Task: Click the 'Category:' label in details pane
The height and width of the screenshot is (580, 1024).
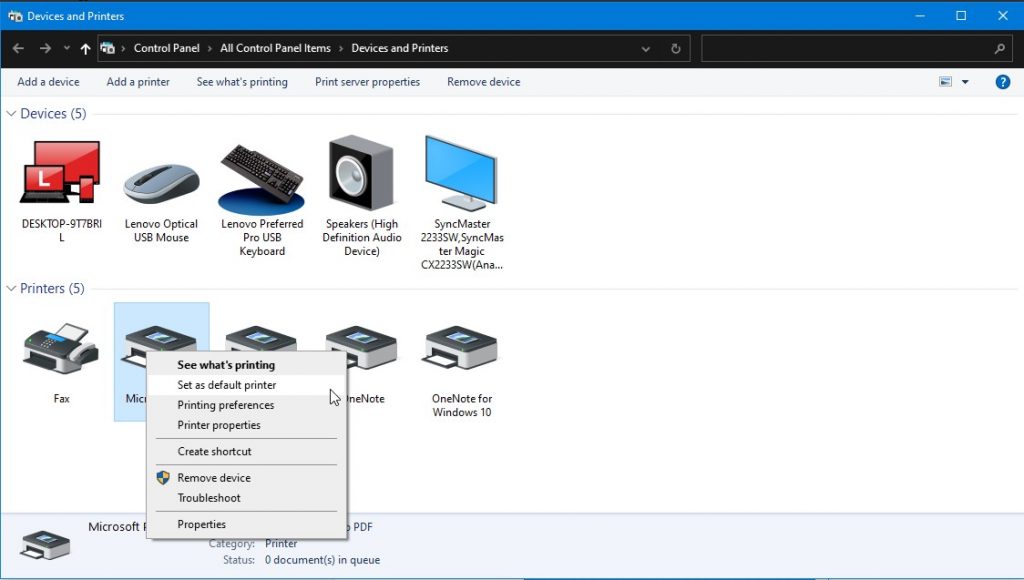Action: coord(232,543)
